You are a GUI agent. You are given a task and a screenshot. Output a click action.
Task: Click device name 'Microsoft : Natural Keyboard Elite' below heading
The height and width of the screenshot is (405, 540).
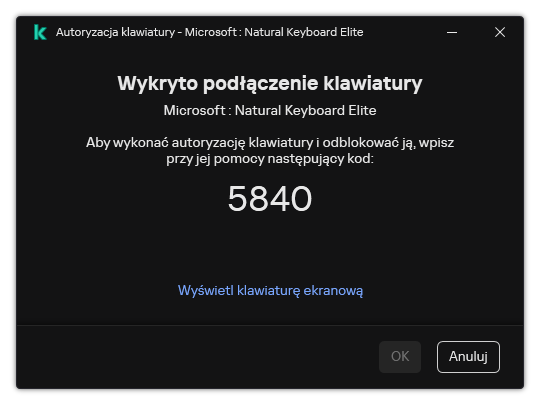point(270,111)
